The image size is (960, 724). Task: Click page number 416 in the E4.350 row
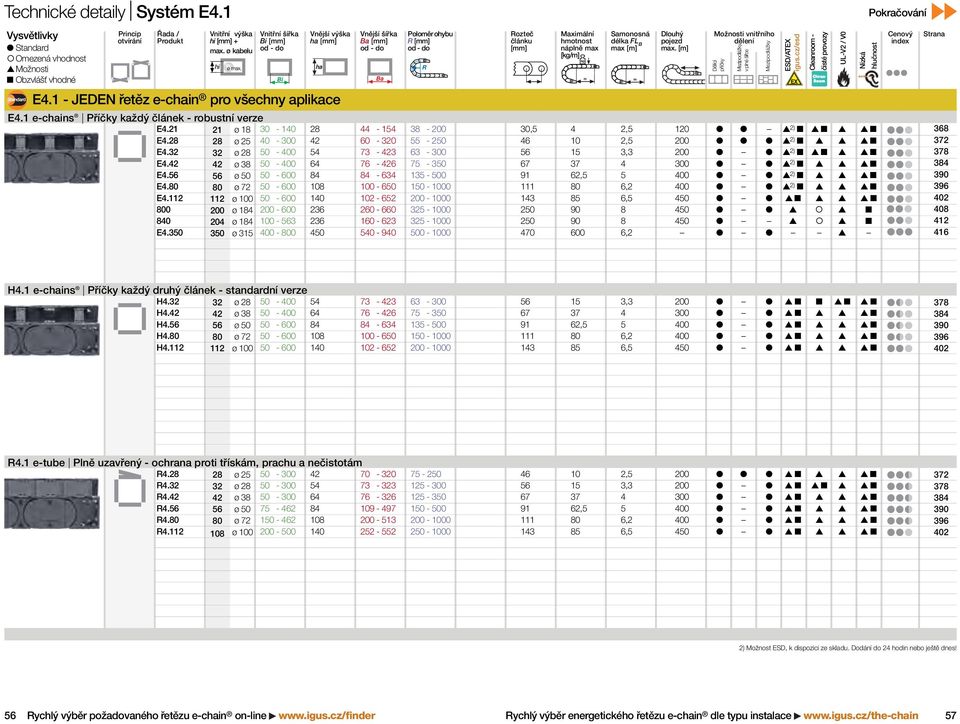(x=941, y=232)
